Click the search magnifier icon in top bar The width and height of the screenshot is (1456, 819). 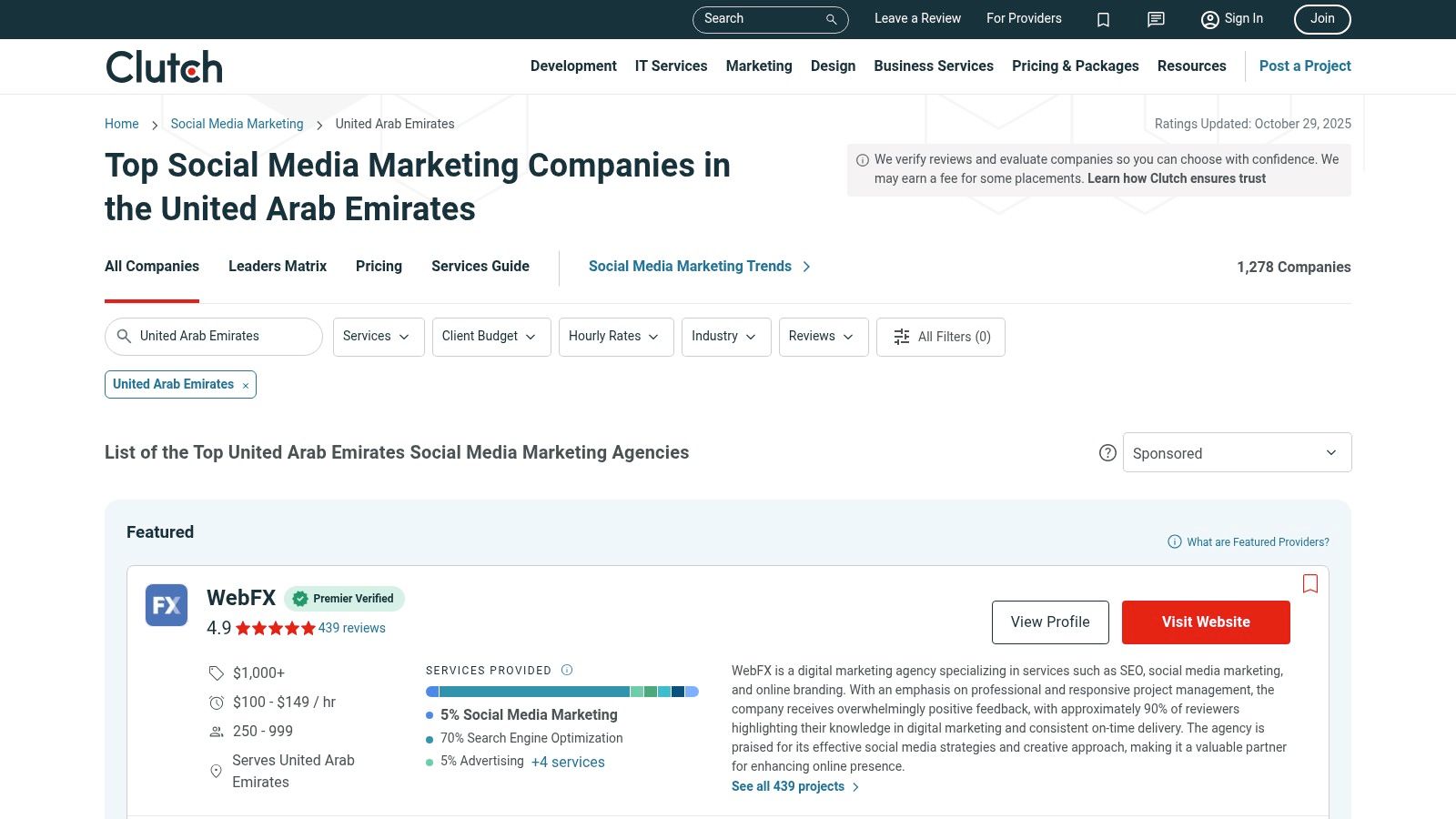click(831, 19)
